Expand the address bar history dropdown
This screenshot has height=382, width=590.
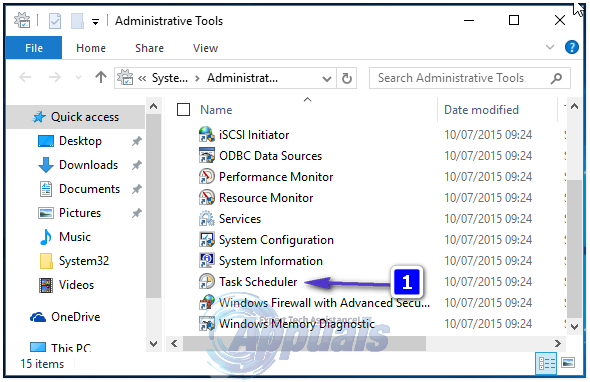click(327, 79)
